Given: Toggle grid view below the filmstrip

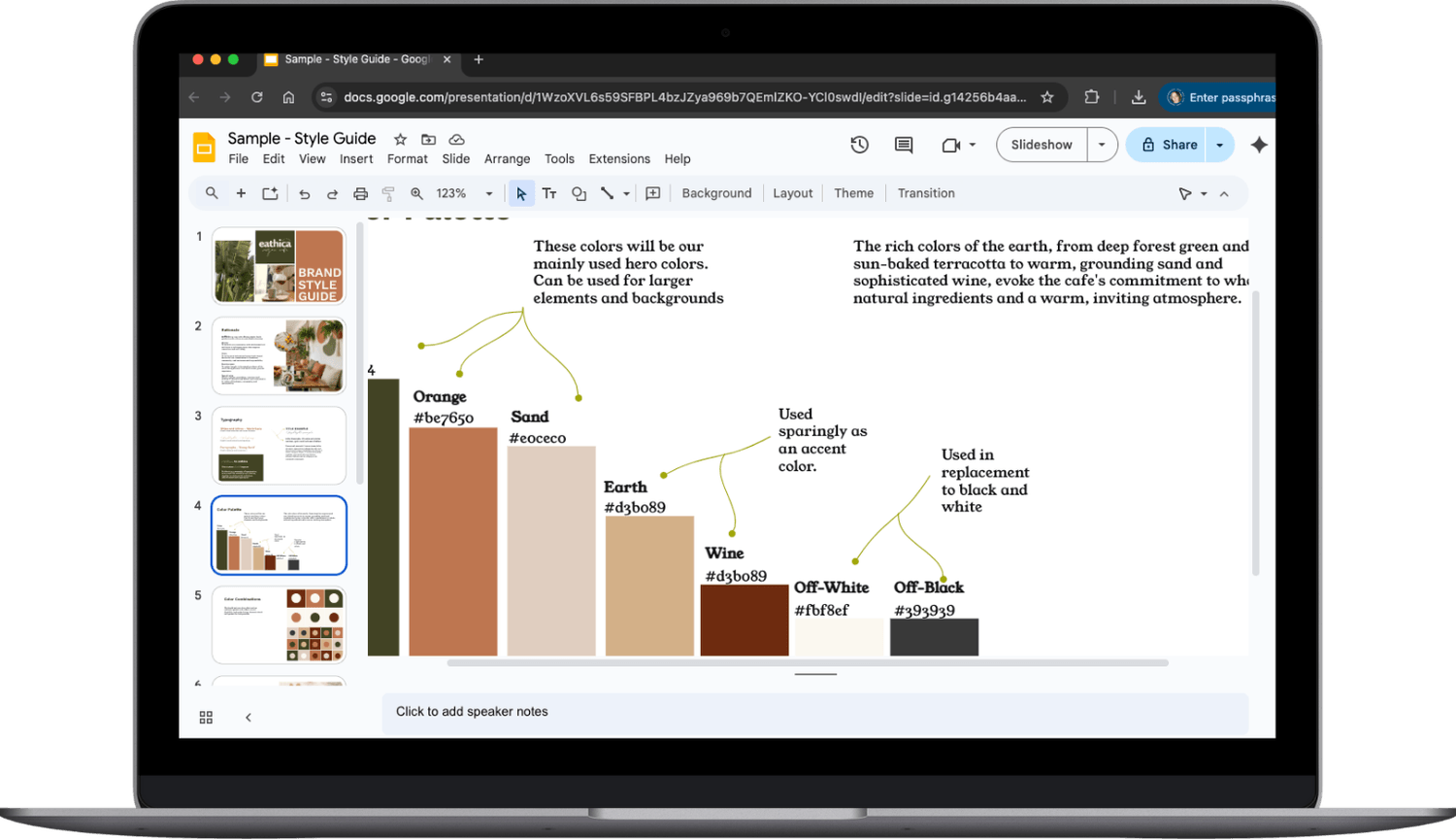Looking at the screenshot, I should [206, 717].
